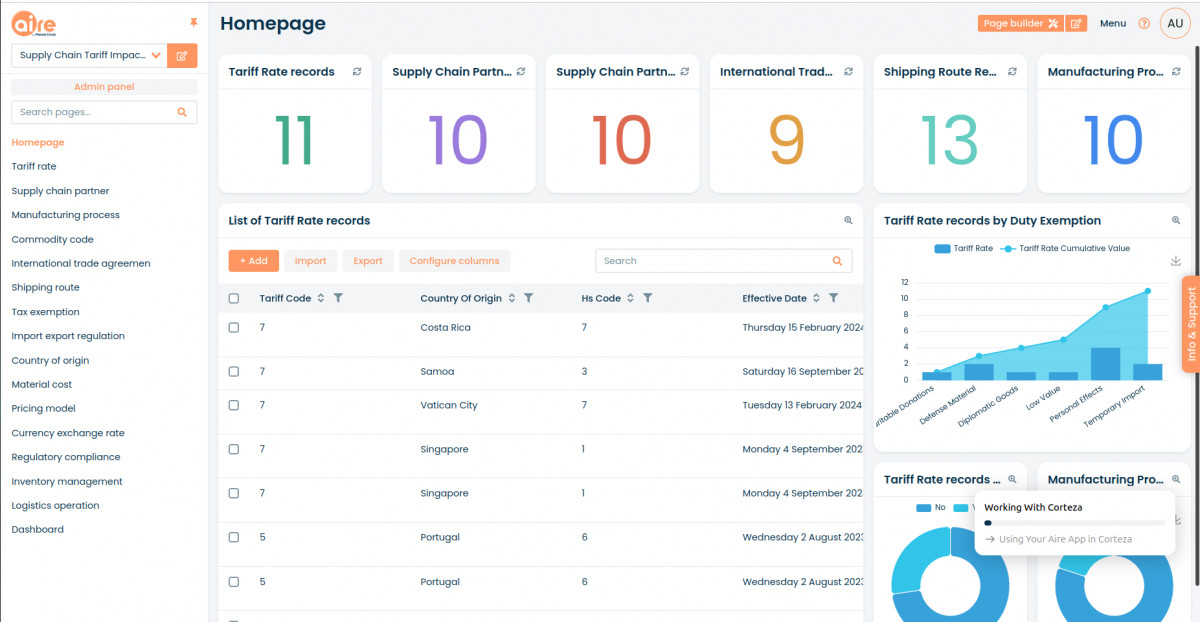Open the AU user avatar
Viewport: 1200px width, 622px height.
click(1175, 24)
